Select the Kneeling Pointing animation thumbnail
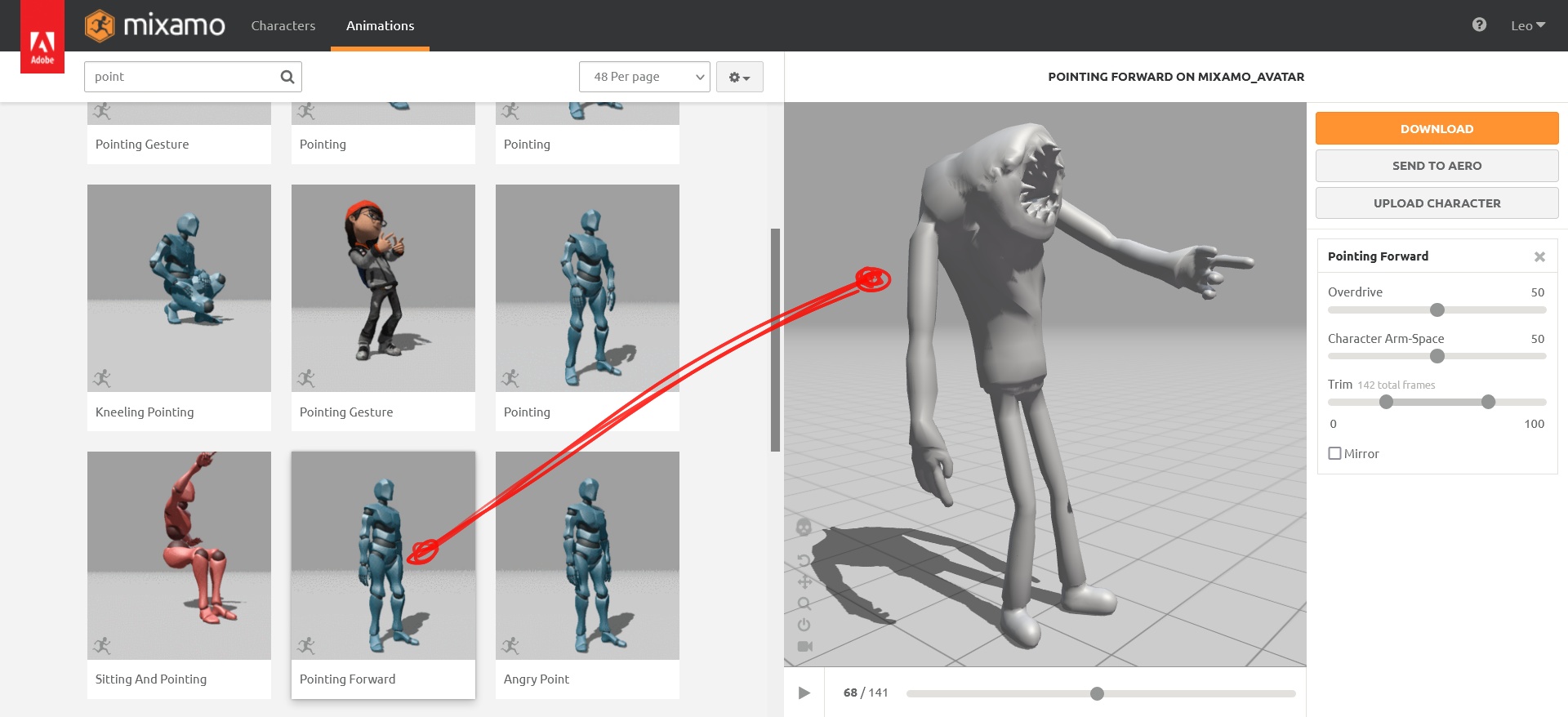Image resolution: width=1568 pixels, height=717 pixels. pos(179,288)
